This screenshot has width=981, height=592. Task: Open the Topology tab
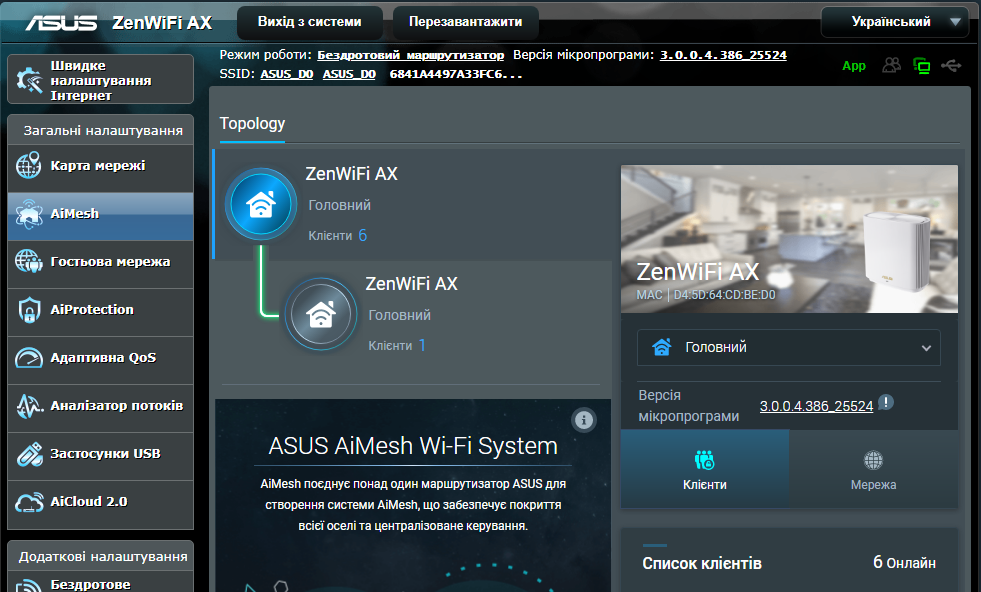[x=252, y=124]
